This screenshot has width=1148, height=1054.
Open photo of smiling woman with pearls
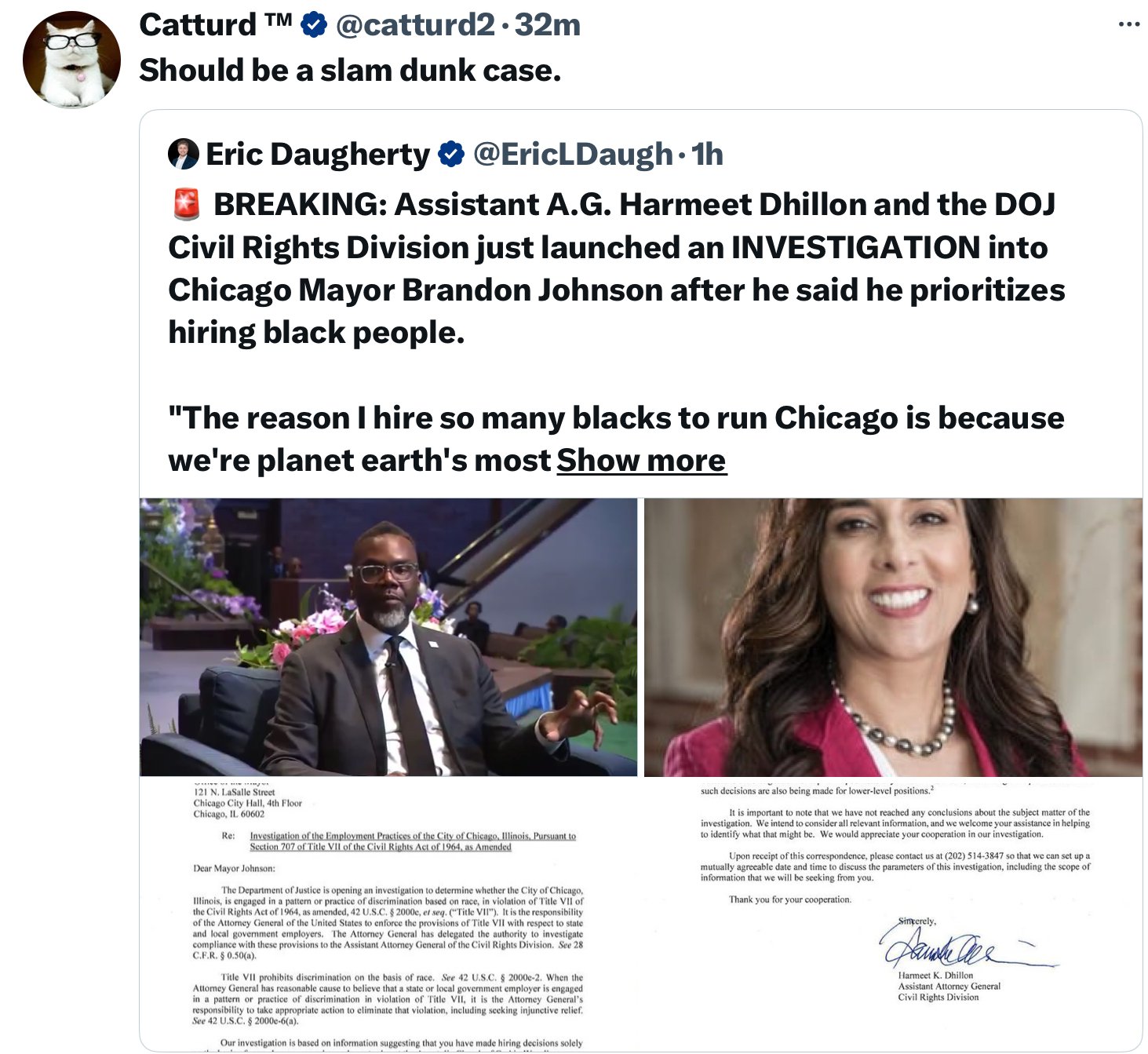pos(893,637)
